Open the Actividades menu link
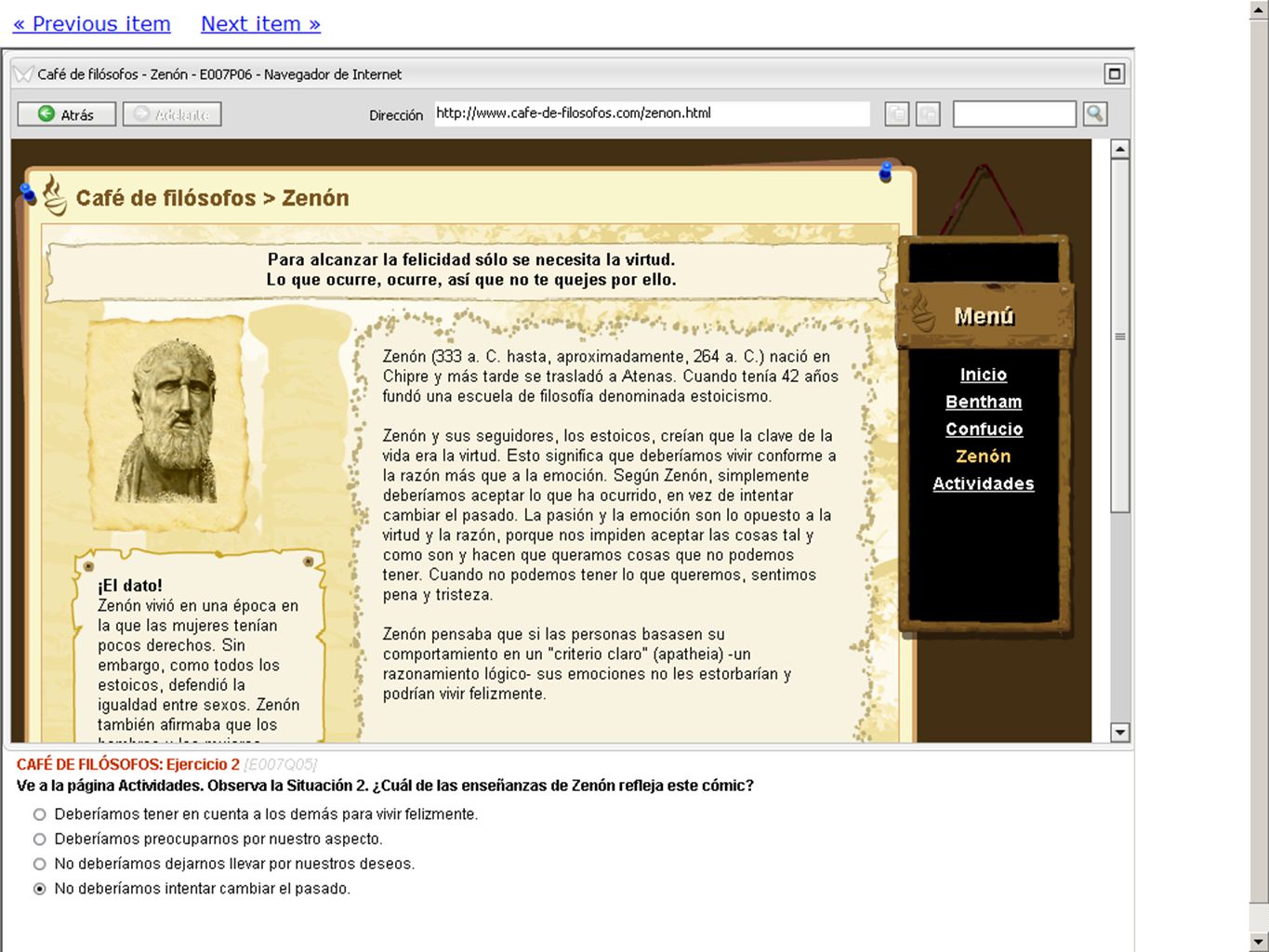Viewport: 1269px width, 952px height. click(x=984, y=483)
